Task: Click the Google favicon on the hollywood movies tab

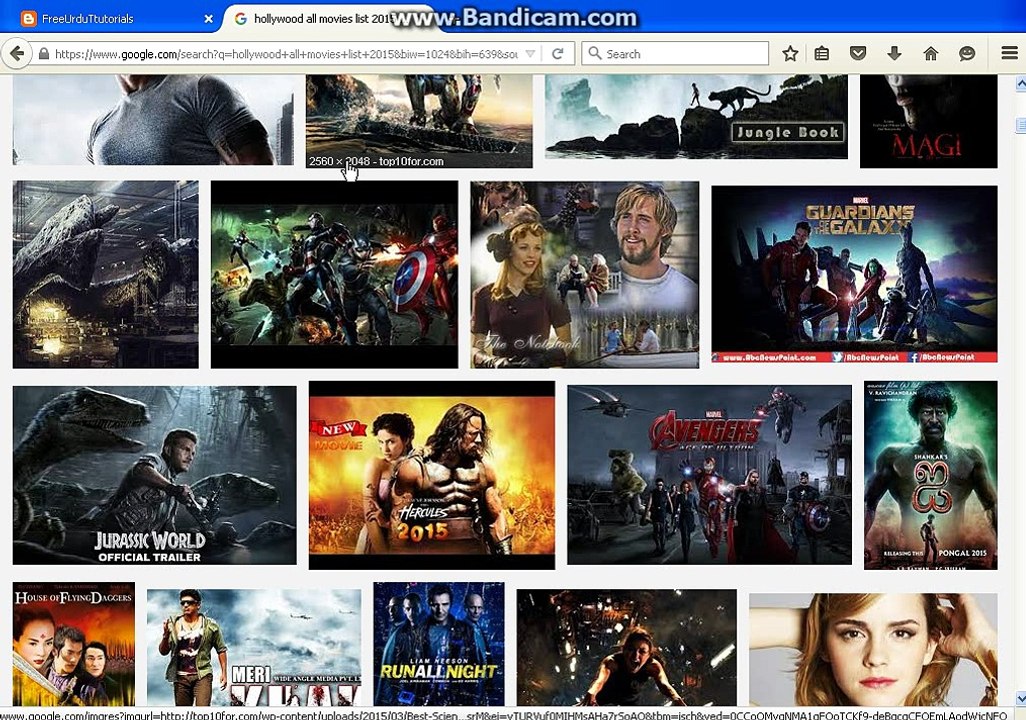Action: click(x=241, y=19)
